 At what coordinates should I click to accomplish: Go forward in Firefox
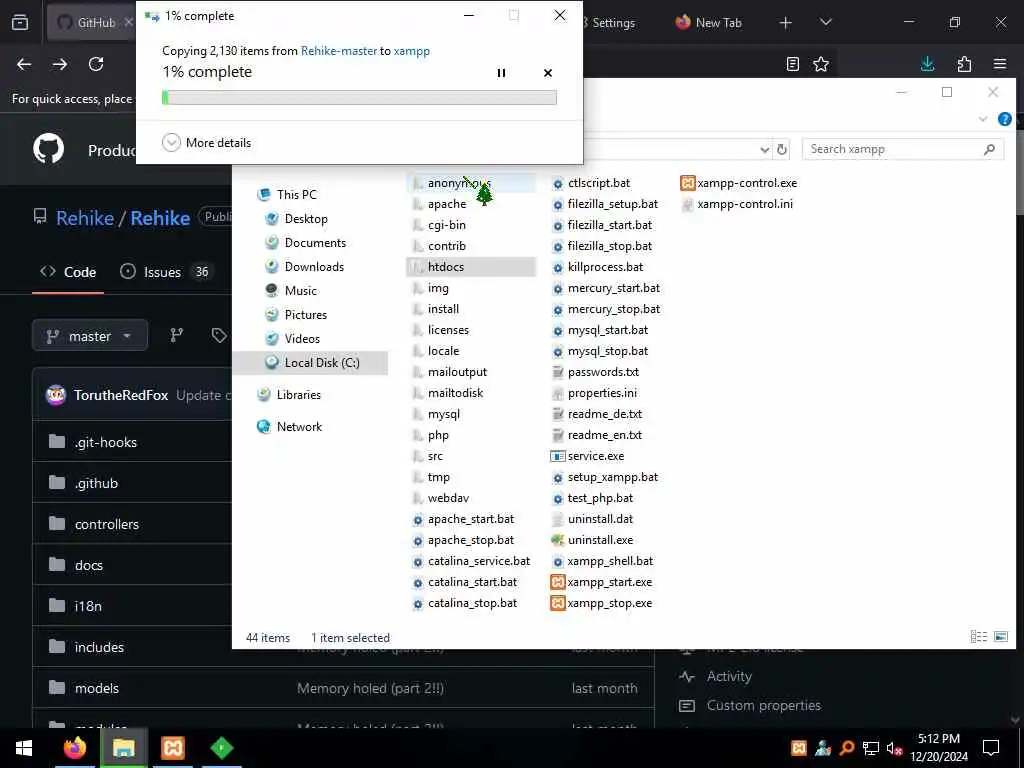coord(60,64)
